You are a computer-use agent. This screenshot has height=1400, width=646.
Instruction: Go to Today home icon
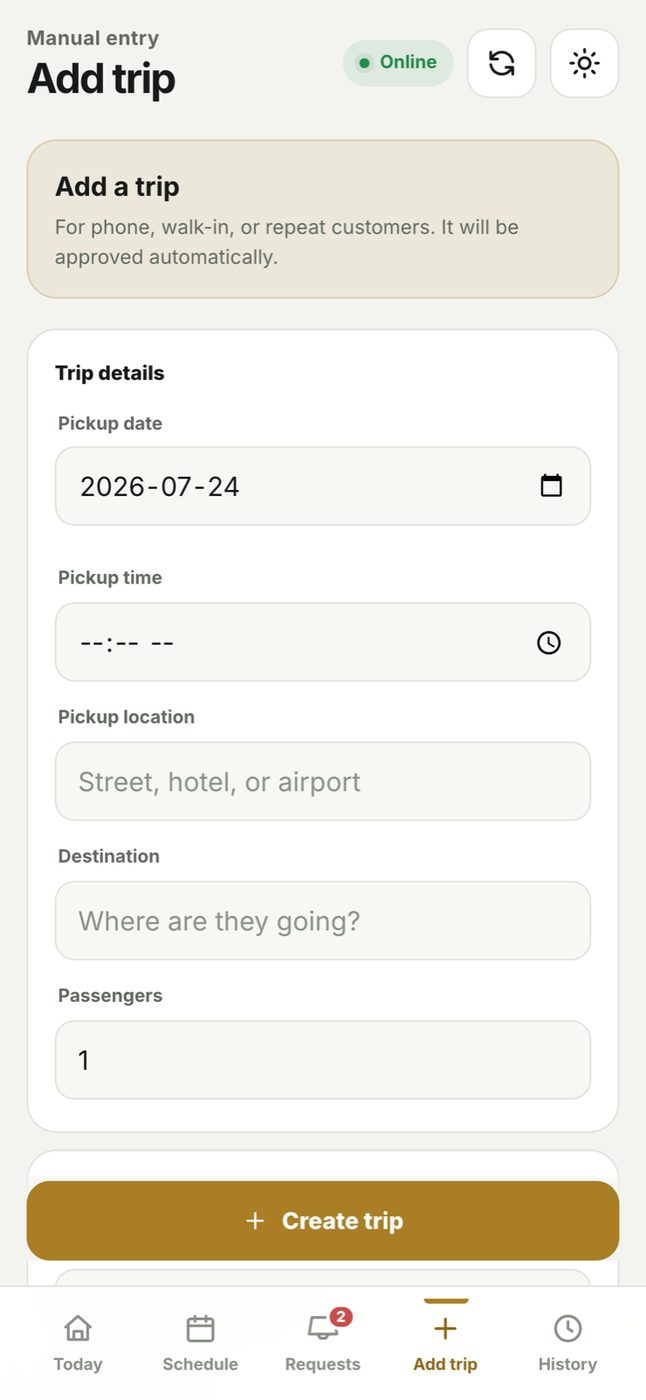[x=78, y=1328]
